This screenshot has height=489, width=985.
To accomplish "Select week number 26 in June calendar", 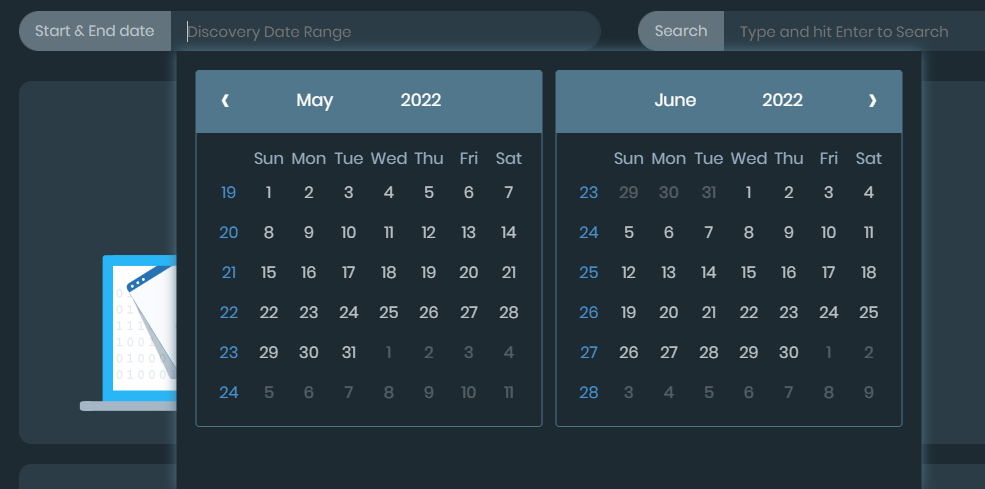I will click(x=589, y=313).
